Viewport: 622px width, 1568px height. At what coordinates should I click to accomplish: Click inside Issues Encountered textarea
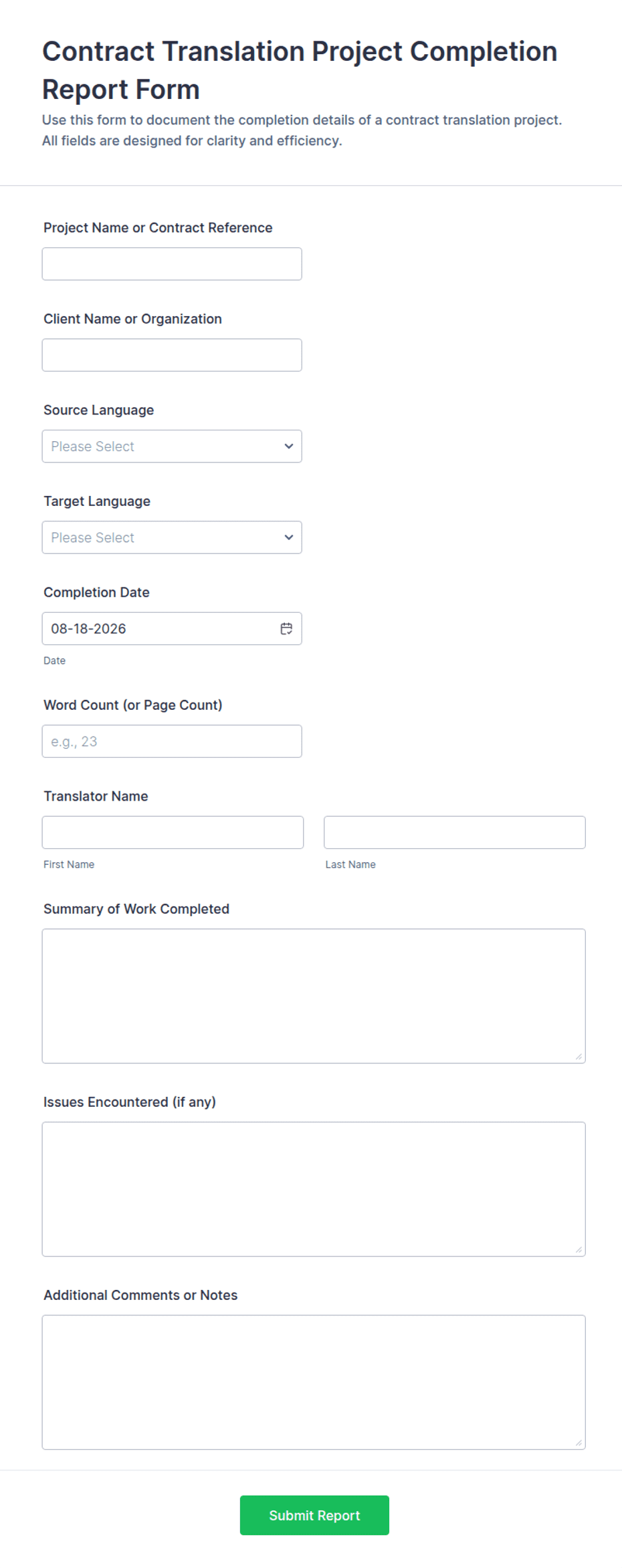point(314,1189)
